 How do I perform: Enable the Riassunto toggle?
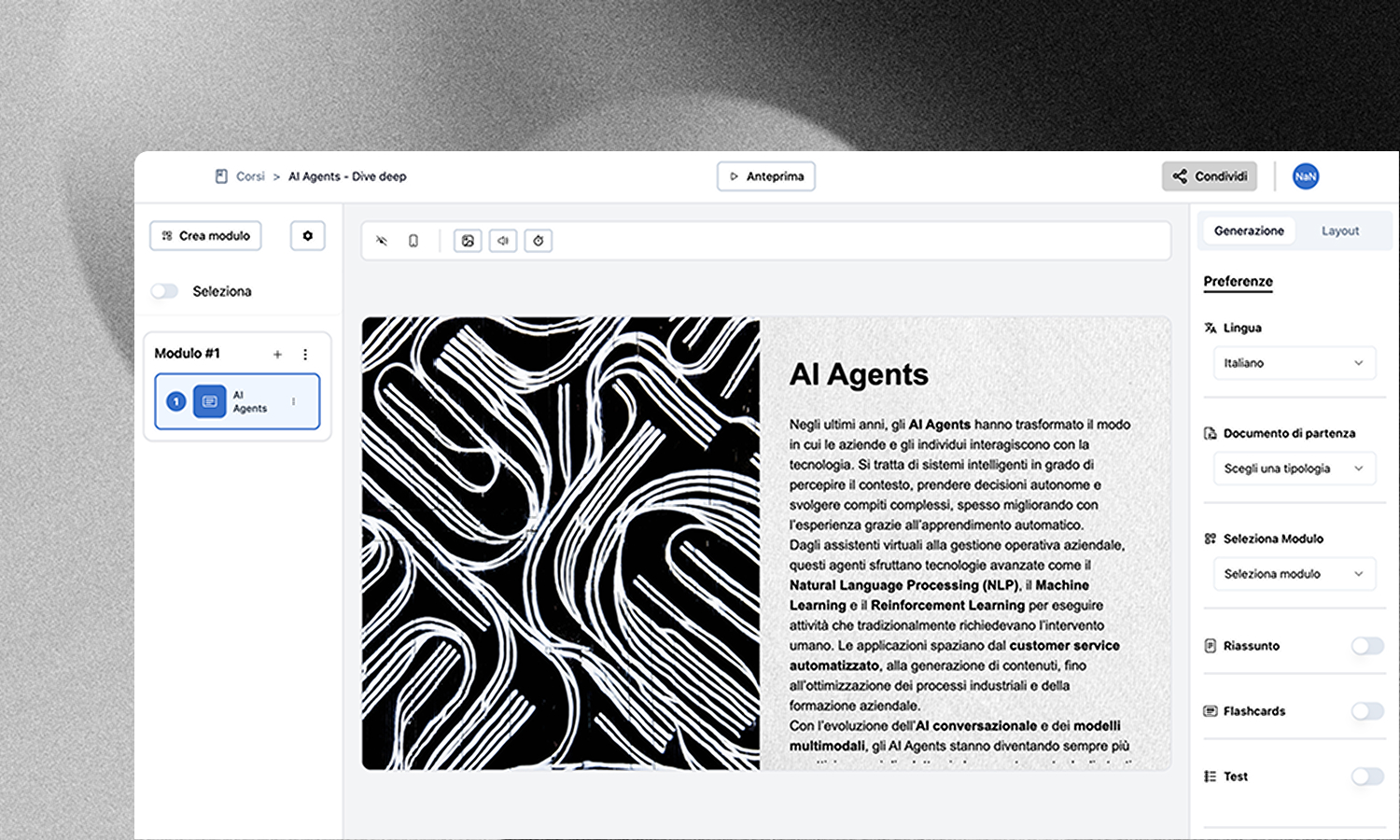pyautogui.click(x=1367, y=646)
